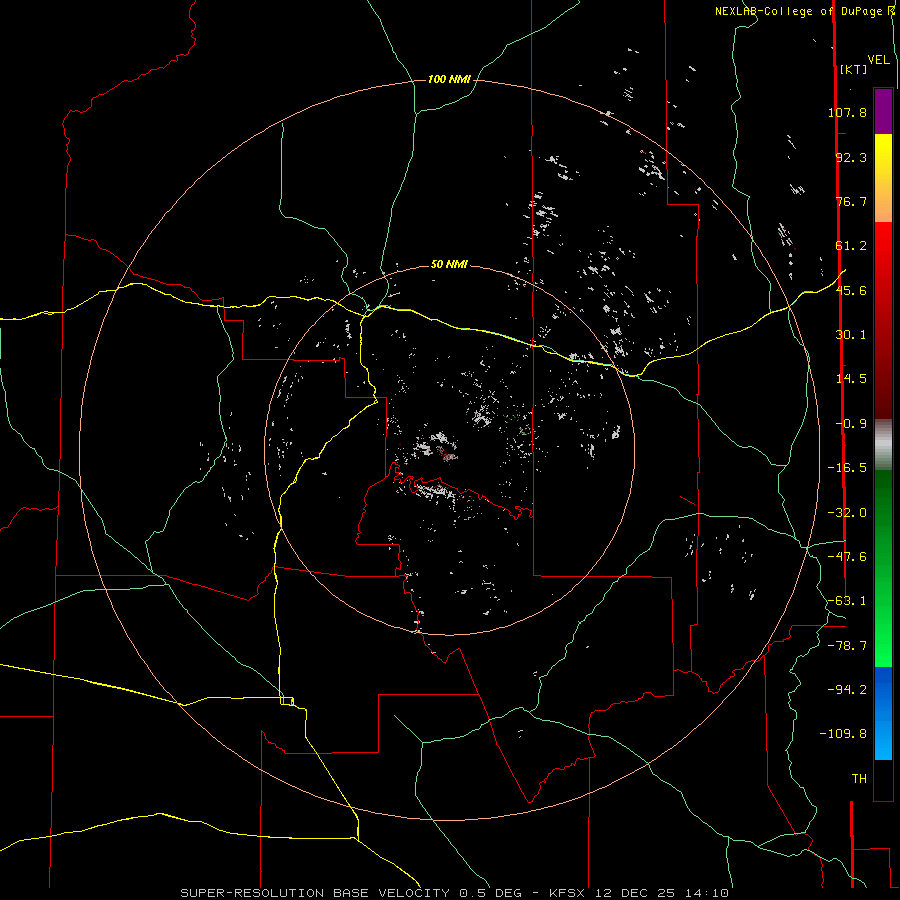Click the [KT] units label
The width and height of the screenshot is (900, 900).
(x=853, y=69)
